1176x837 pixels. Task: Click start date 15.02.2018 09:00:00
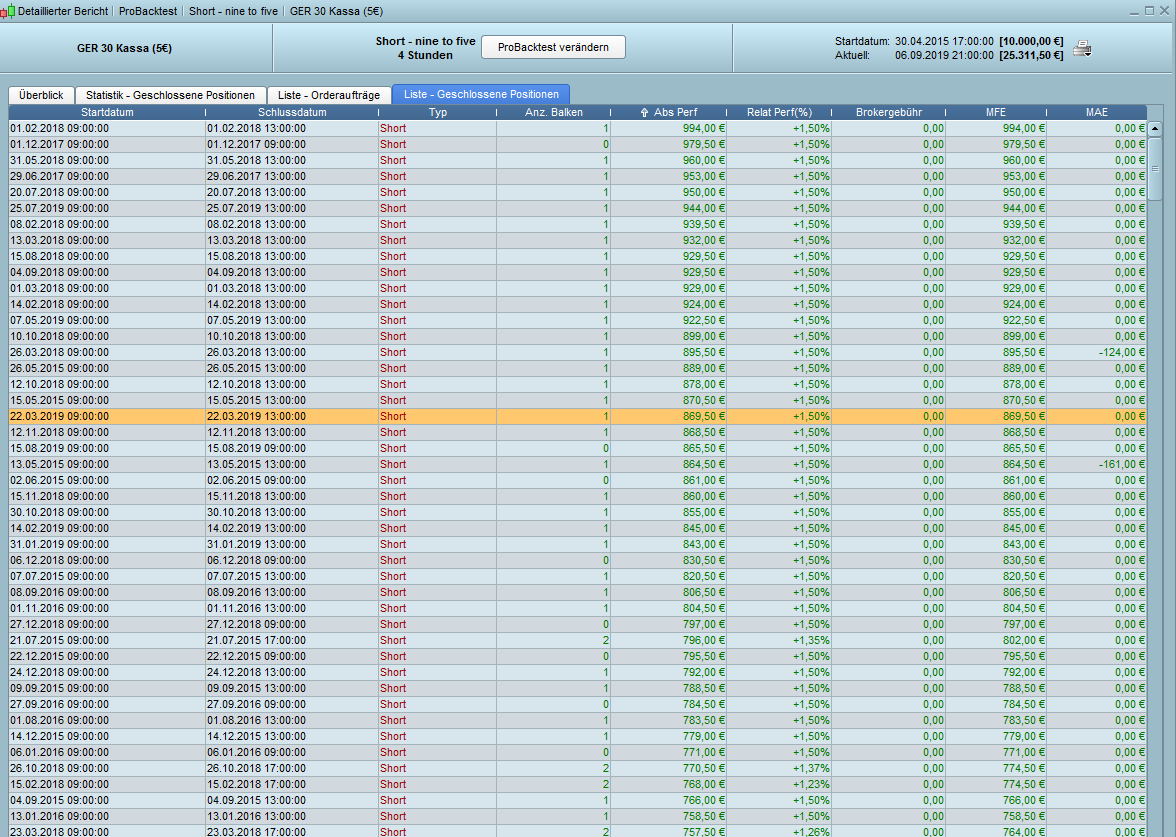[59, 784]
